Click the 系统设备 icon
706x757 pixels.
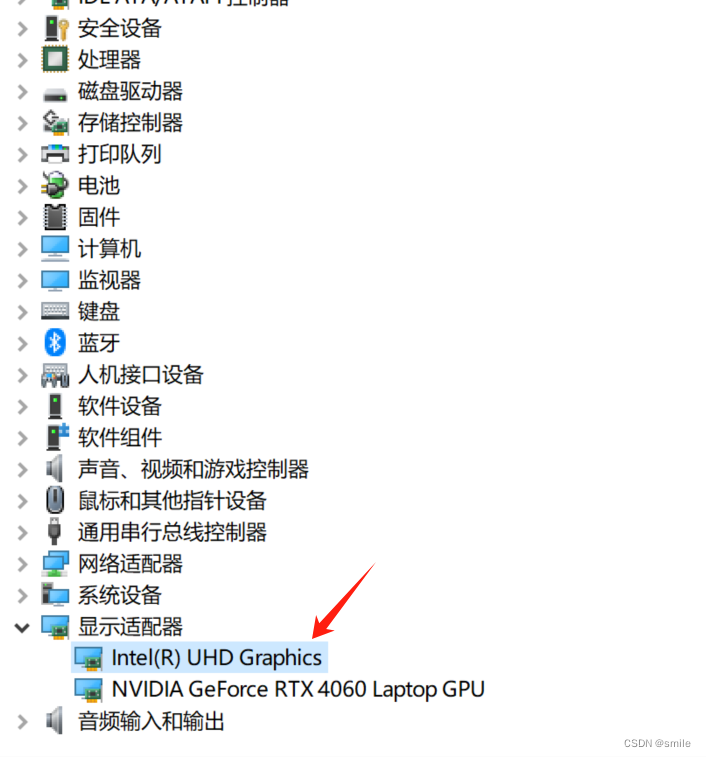coord(55,595)
